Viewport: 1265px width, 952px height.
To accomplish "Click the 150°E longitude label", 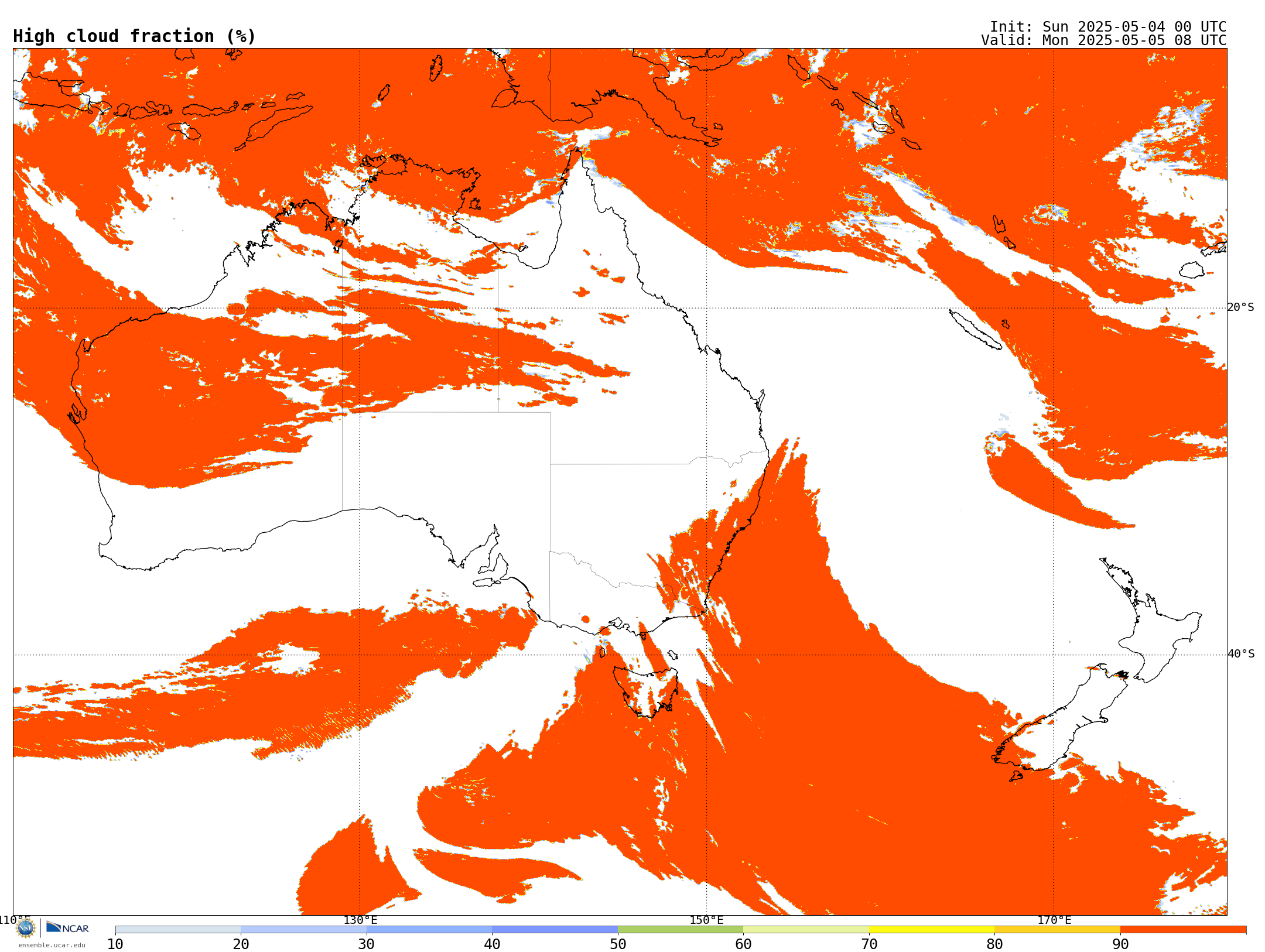I will 706,920.
